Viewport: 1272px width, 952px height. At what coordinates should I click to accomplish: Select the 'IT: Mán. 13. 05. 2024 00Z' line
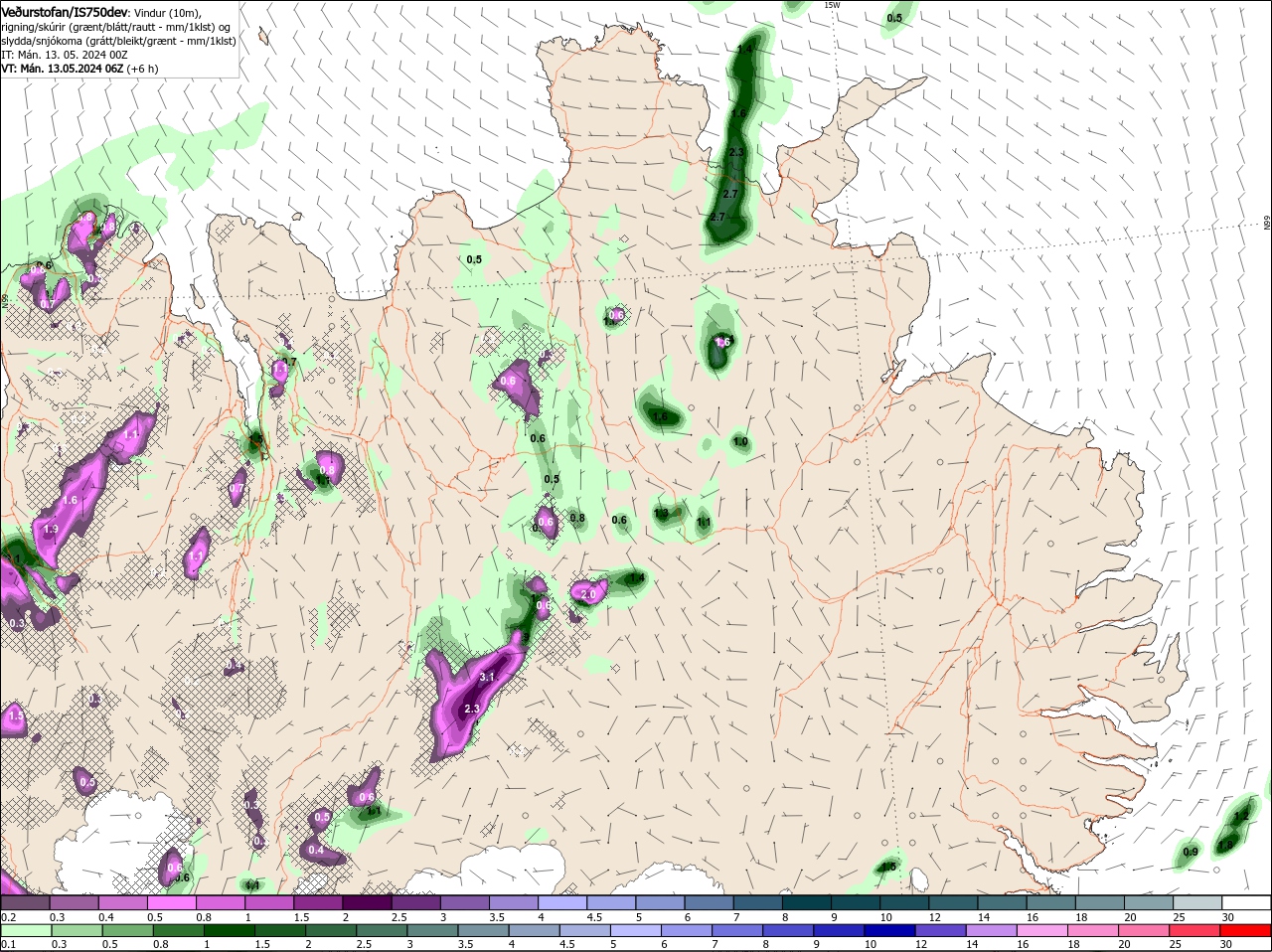(x=65, y=55)
